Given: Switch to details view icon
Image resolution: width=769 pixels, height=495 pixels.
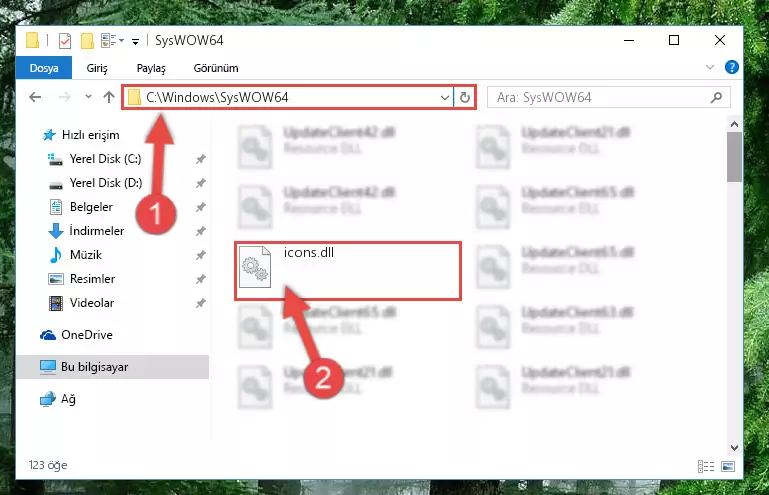Looking at the screenshot, I should pyautogui.click(x=706, y=467).
